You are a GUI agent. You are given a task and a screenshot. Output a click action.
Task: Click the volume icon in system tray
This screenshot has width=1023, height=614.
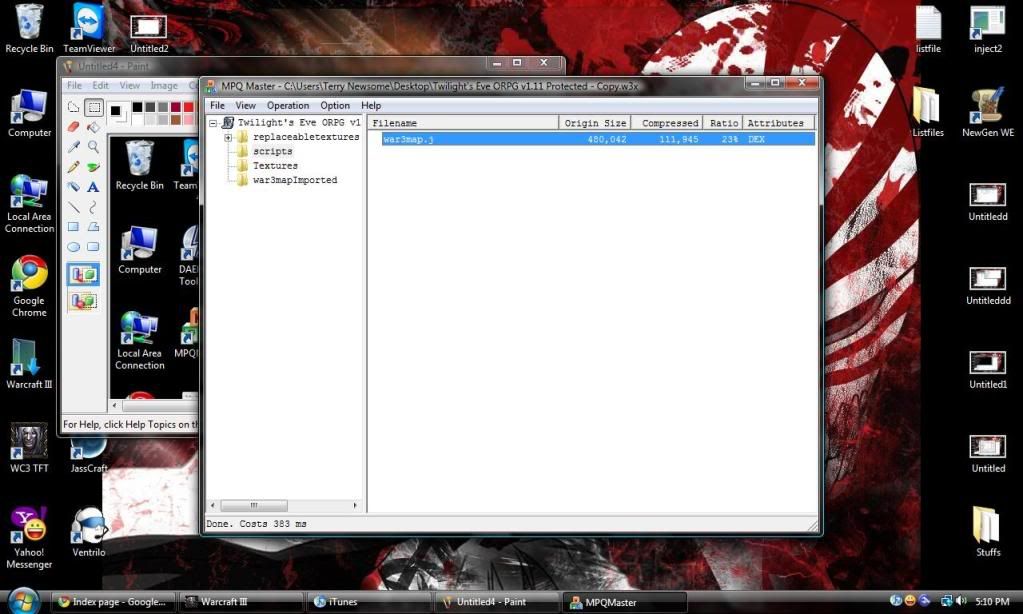(x=961, y=601)
